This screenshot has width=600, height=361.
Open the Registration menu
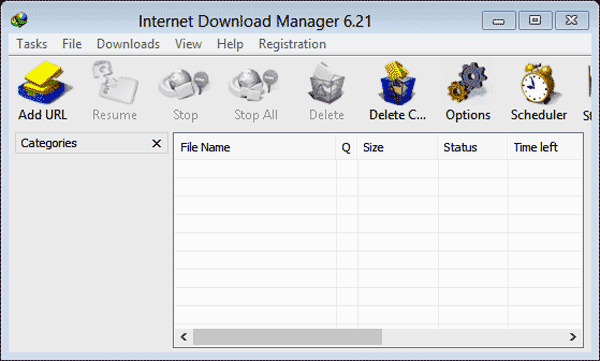[x=292, y=44]
